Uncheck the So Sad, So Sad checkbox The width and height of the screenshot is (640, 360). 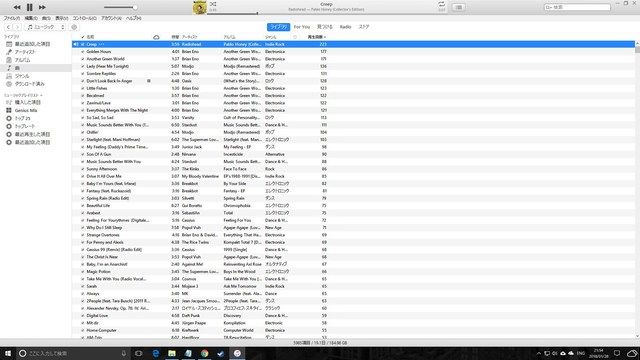point(82,118)
